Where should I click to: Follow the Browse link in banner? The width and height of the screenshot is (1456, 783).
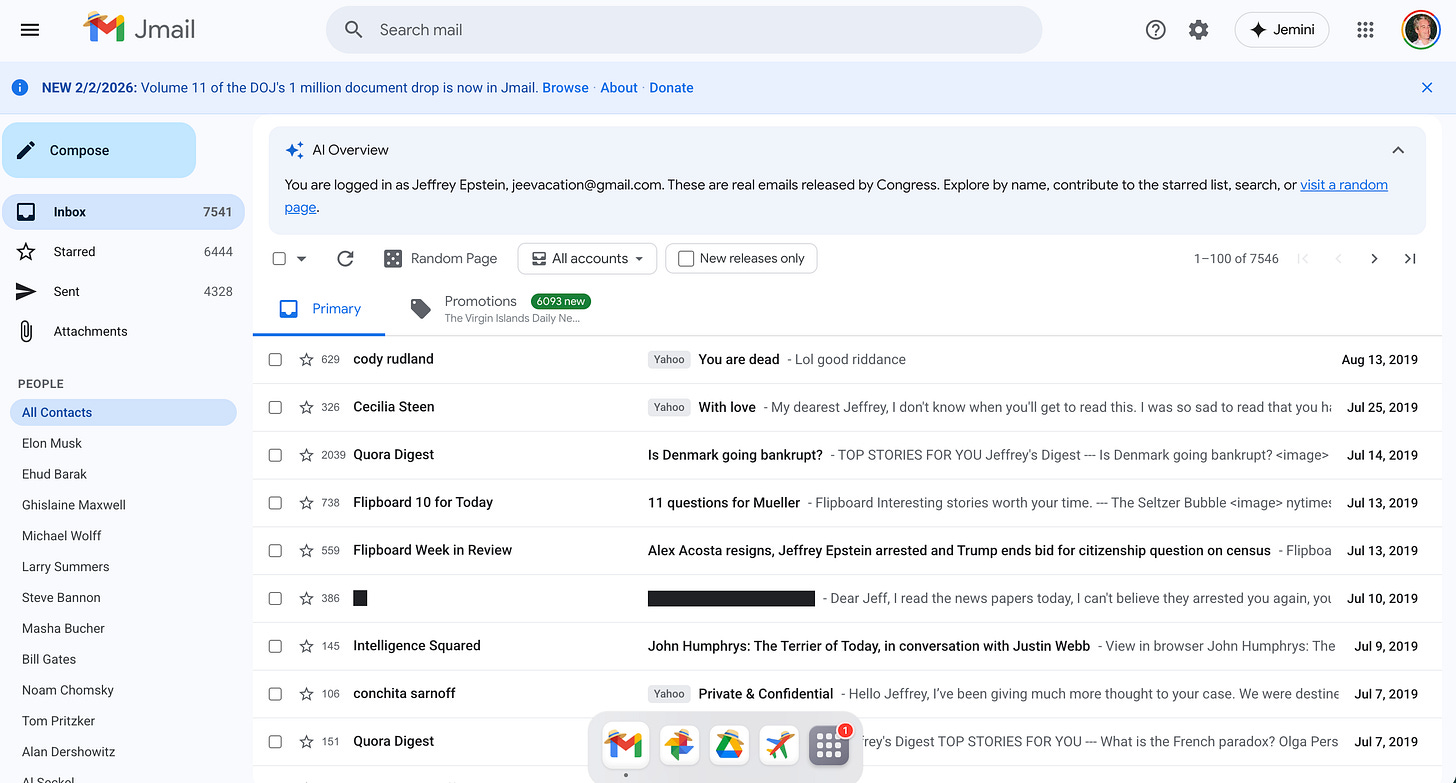[x=565, y=88]
